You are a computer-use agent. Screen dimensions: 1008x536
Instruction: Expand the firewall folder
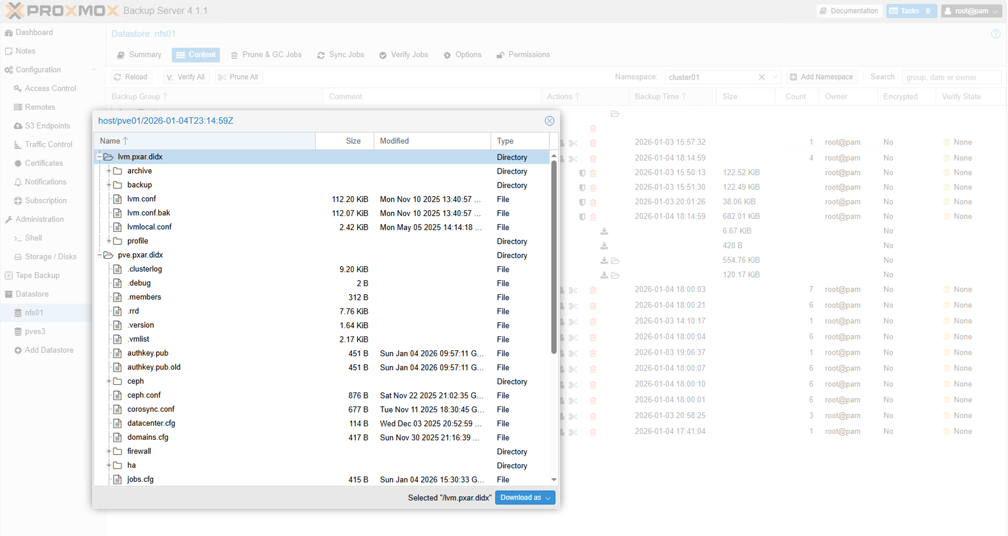(x=109, y=451)
